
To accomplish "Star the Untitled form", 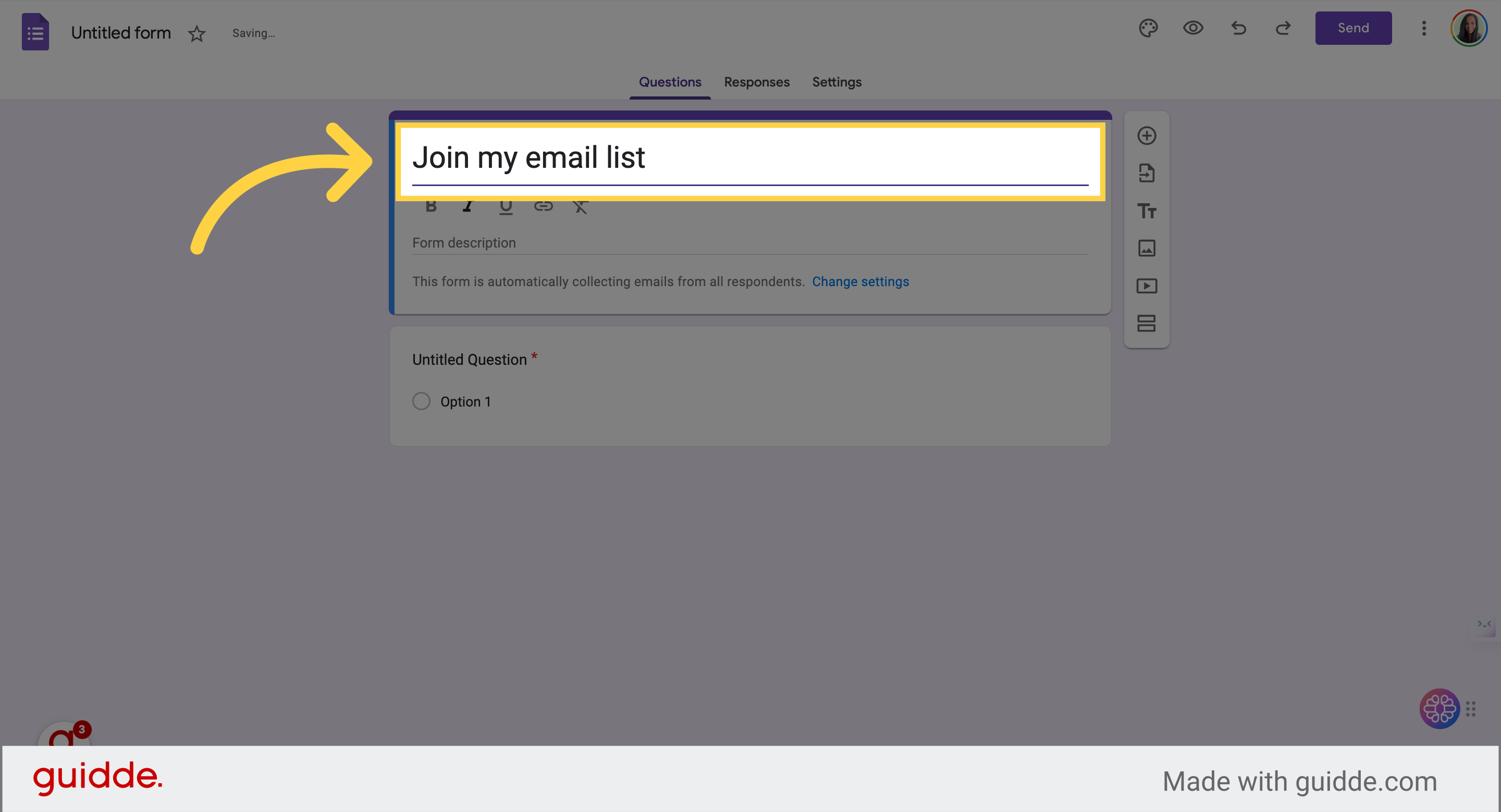I will tap(197, 34).
